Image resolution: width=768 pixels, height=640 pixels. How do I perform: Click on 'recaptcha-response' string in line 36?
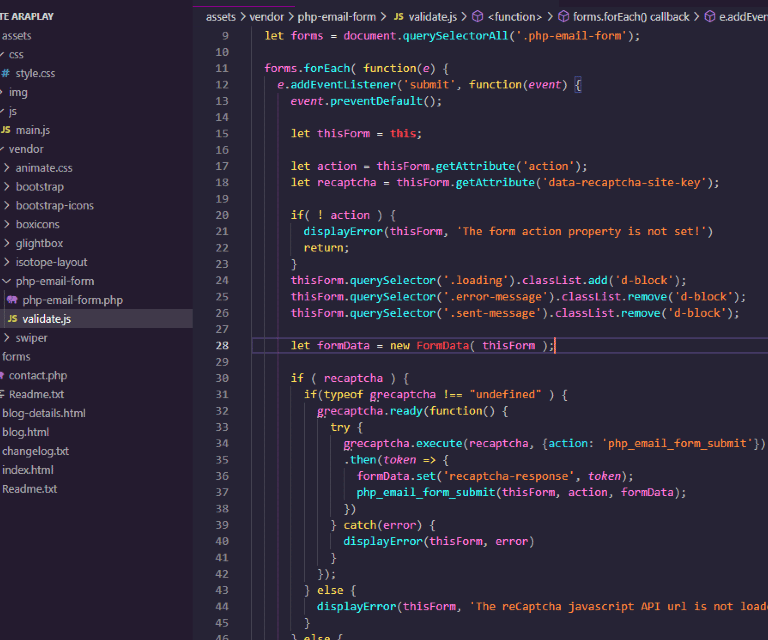coord(509,476)
